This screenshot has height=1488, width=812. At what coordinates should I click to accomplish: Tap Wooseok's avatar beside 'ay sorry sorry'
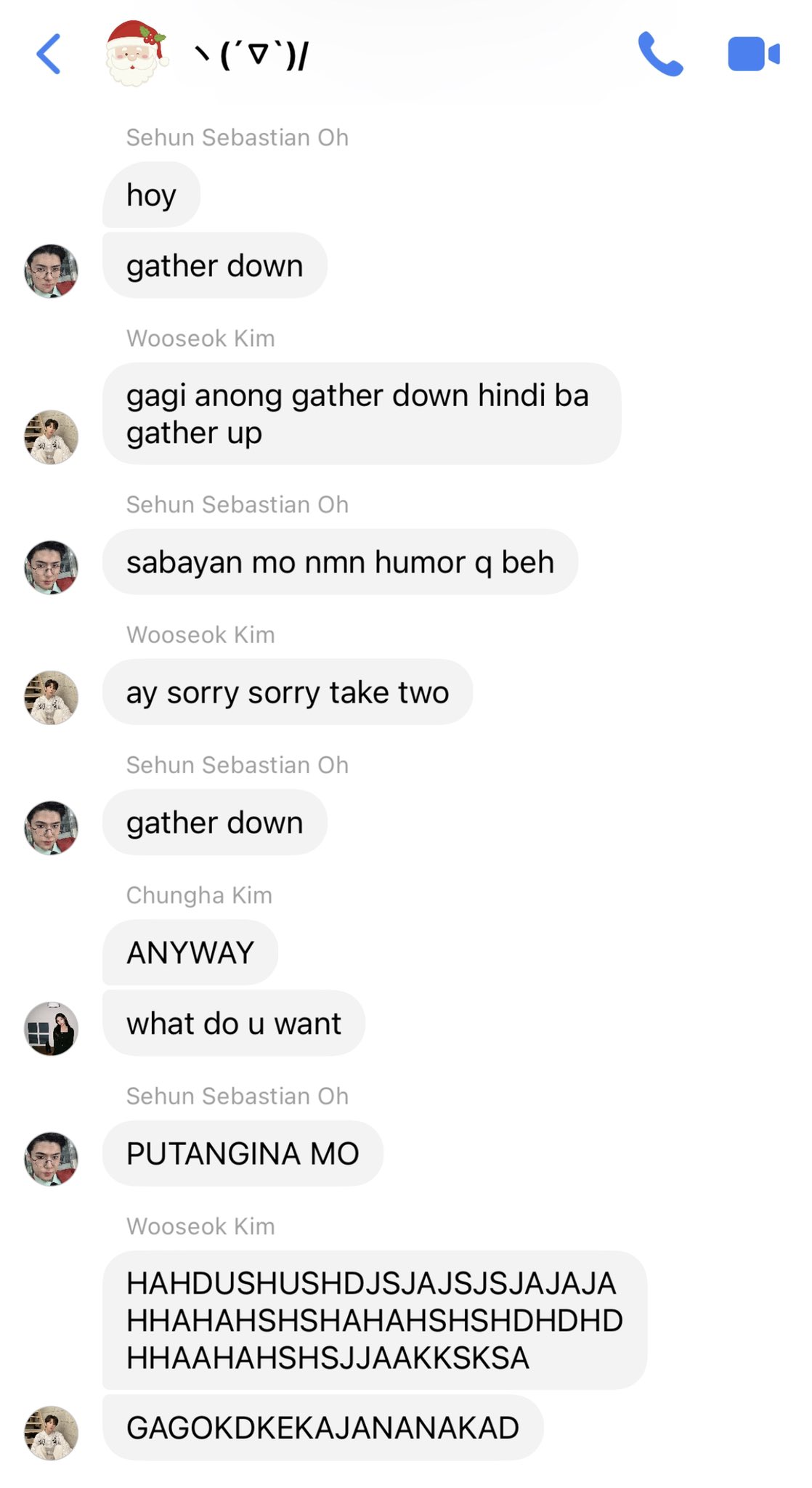click(x=52, y=697)
